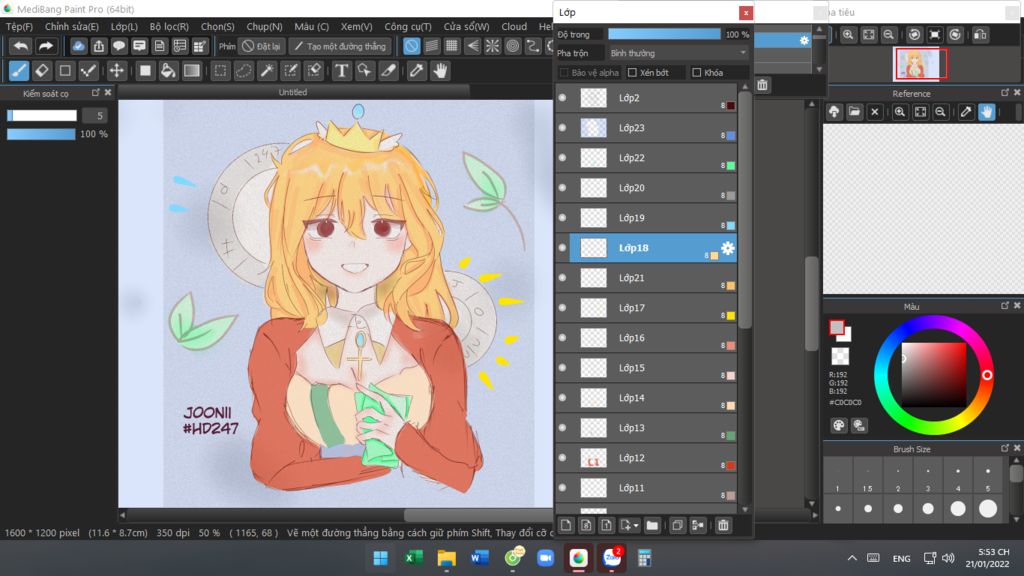Click Tạo một đường thẳng button

pyautogui.click(x=340, y=46)
